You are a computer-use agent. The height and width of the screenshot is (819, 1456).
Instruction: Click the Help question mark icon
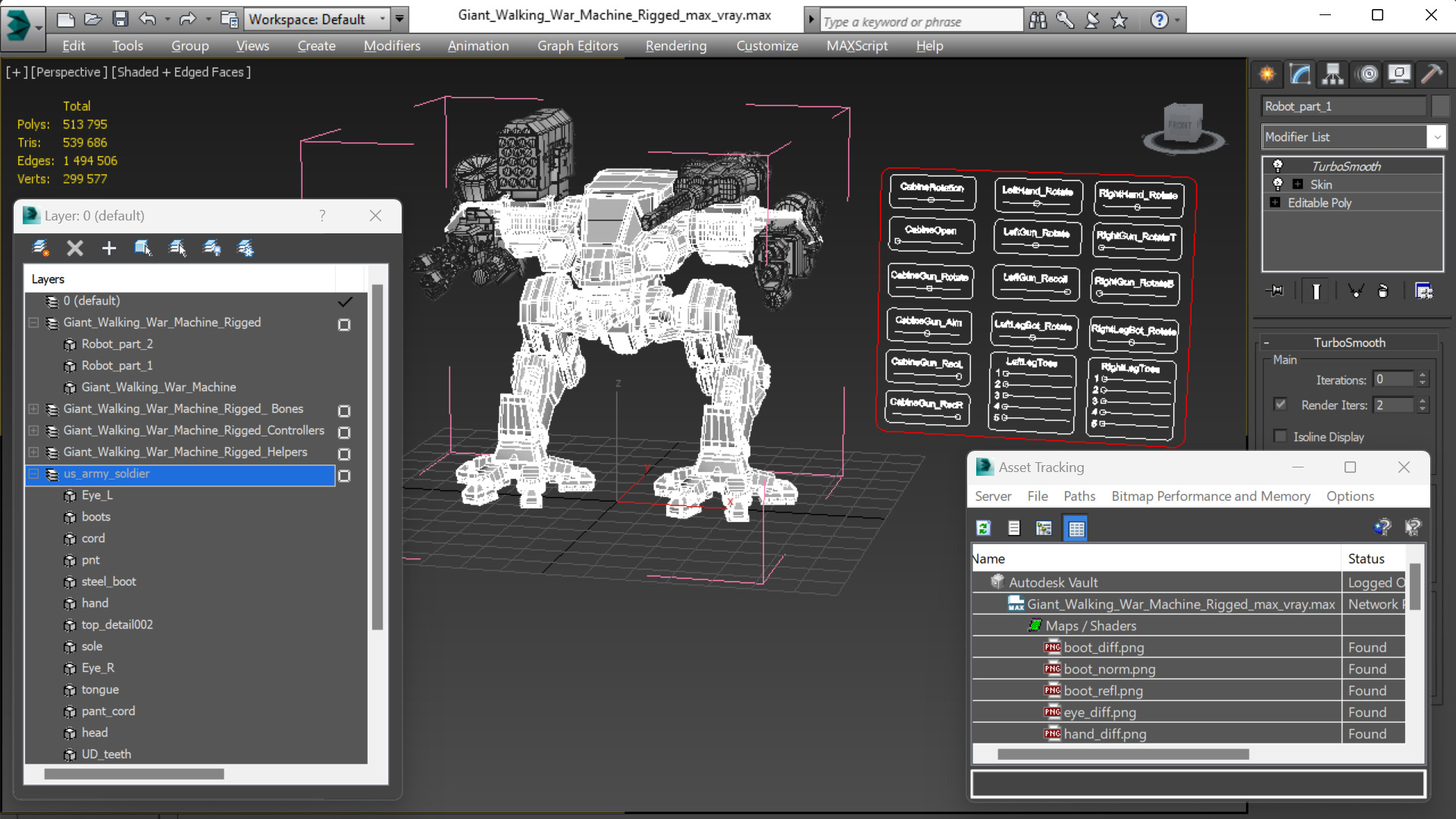1159,20
